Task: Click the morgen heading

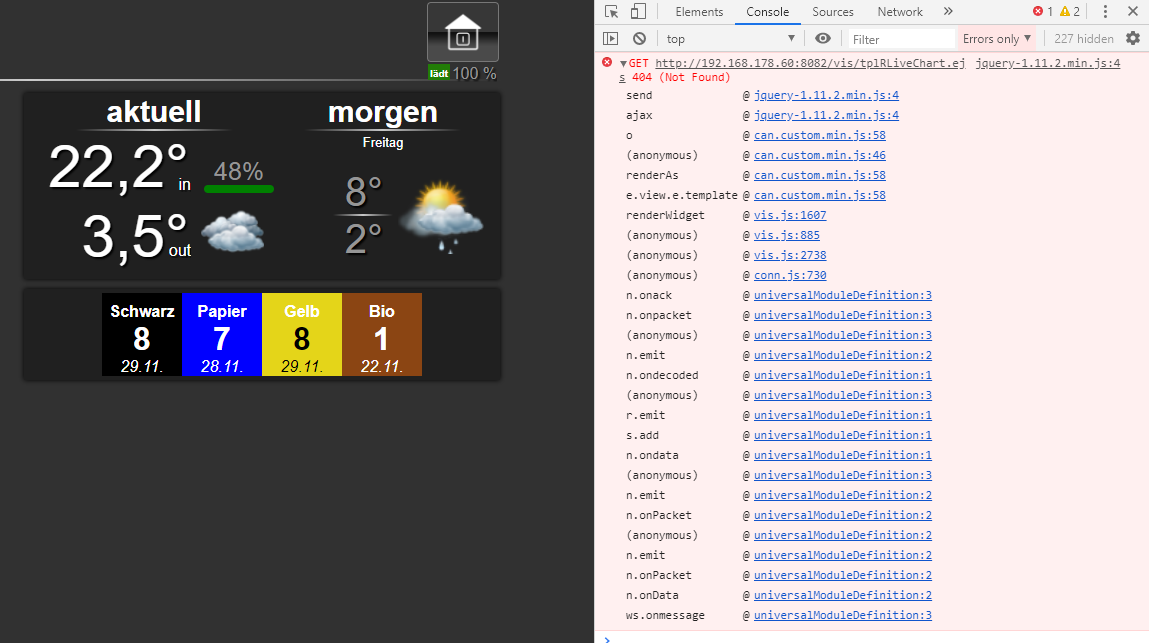Action: tap(383, 112)
